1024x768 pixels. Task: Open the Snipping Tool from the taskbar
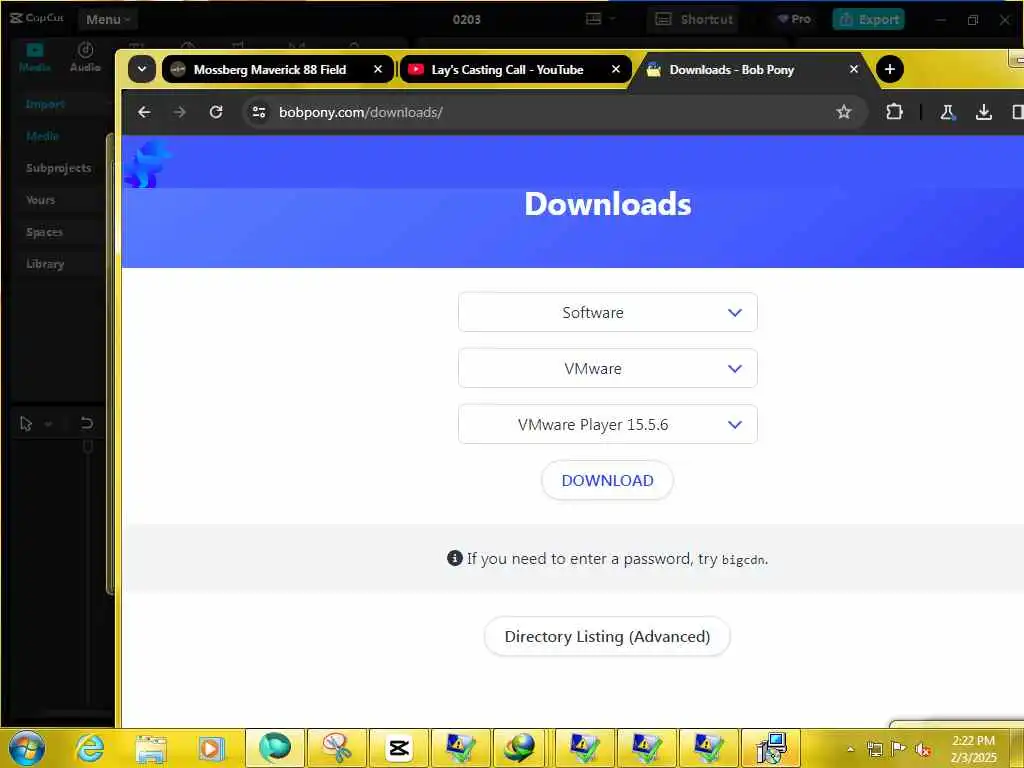337,748
